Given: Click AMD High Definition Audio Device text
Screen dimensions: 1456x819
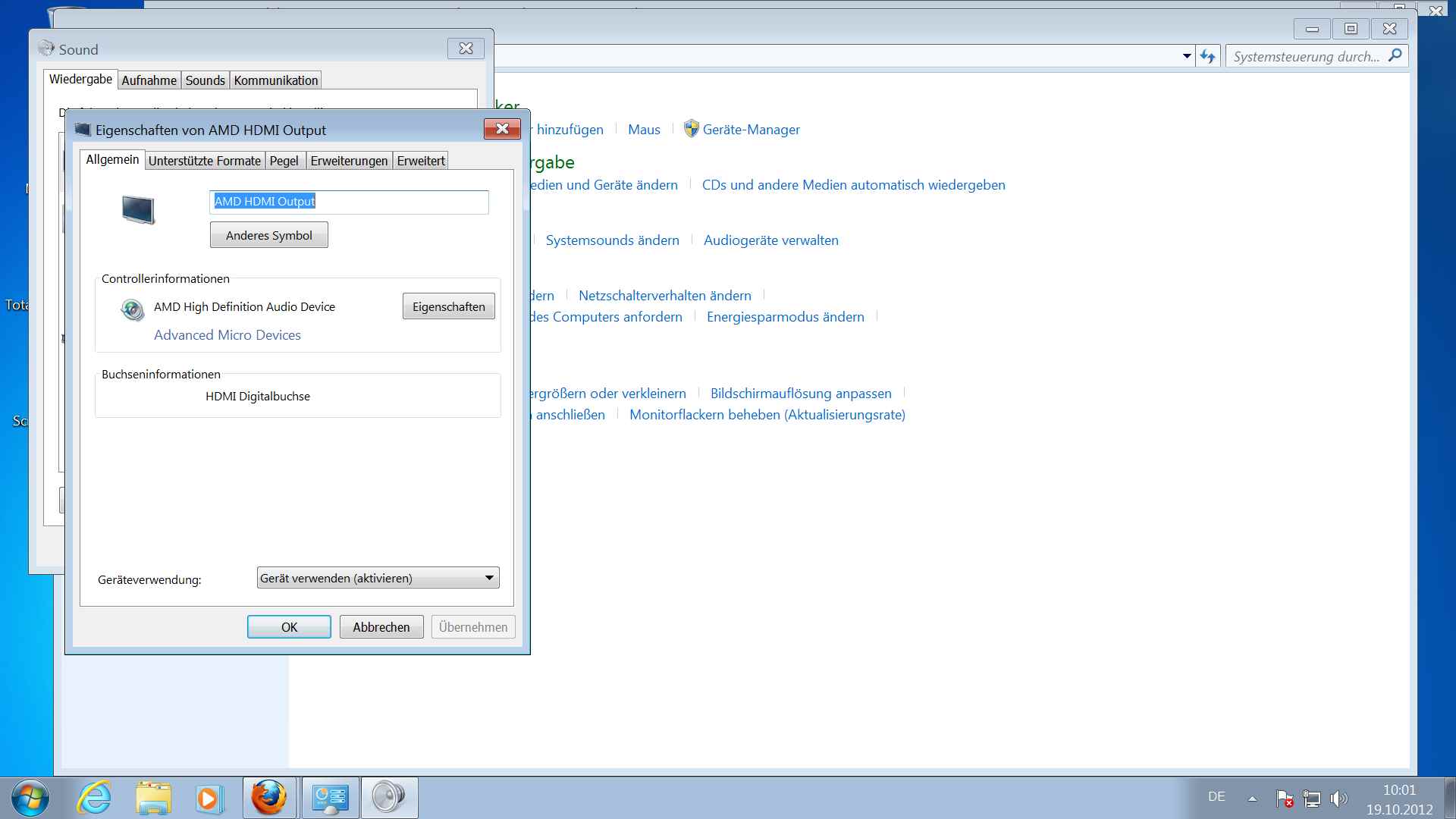Looking at the screenshot, I should (244, 307).
